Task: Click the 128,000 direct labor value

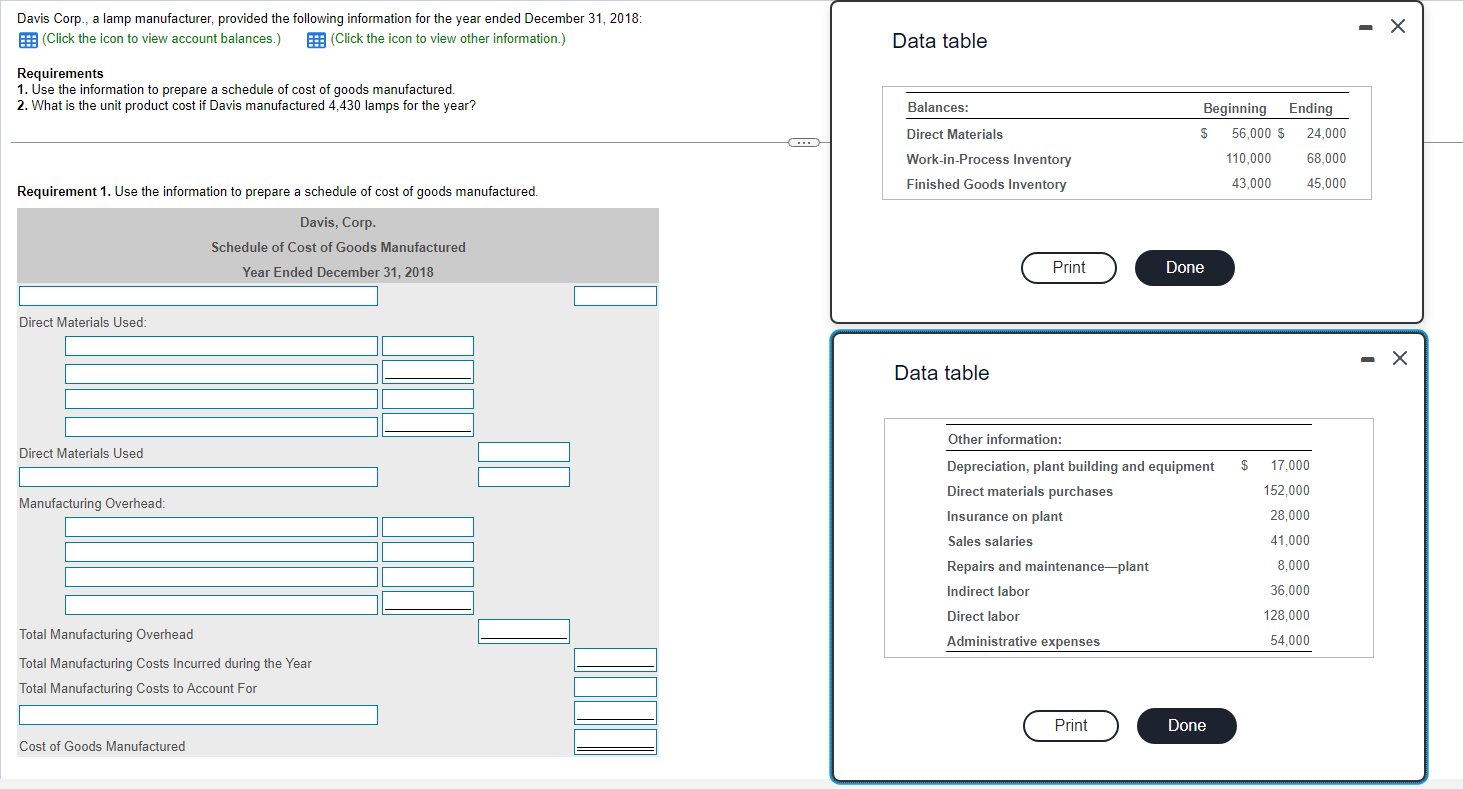Action: click(x=1286, y=615)
